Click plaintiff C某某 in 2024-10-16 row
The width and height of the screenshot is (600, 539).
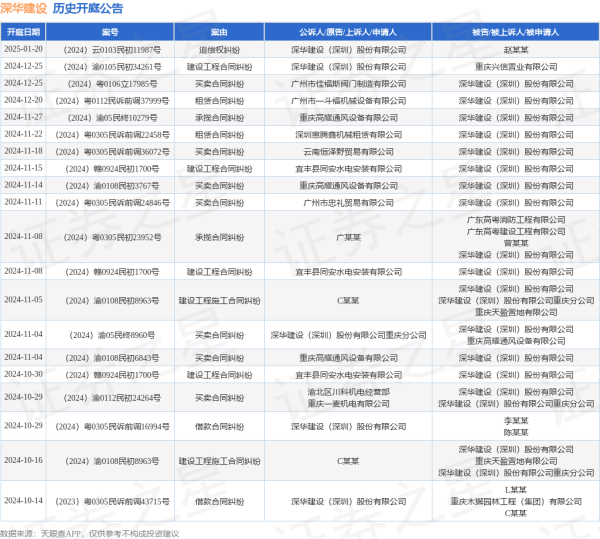pos(348,461)
